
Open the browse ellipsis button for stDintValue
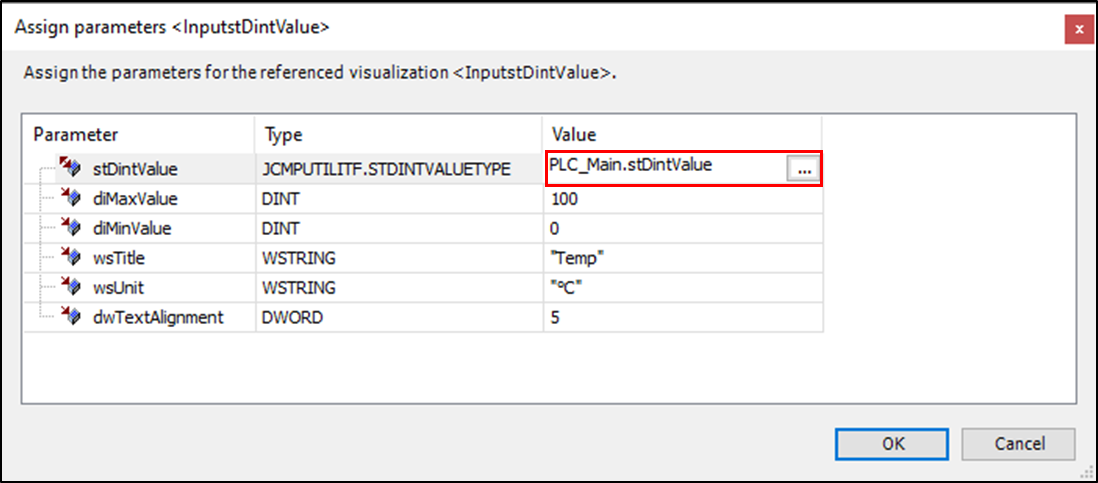pyautogui.click(x=803, y=170)
